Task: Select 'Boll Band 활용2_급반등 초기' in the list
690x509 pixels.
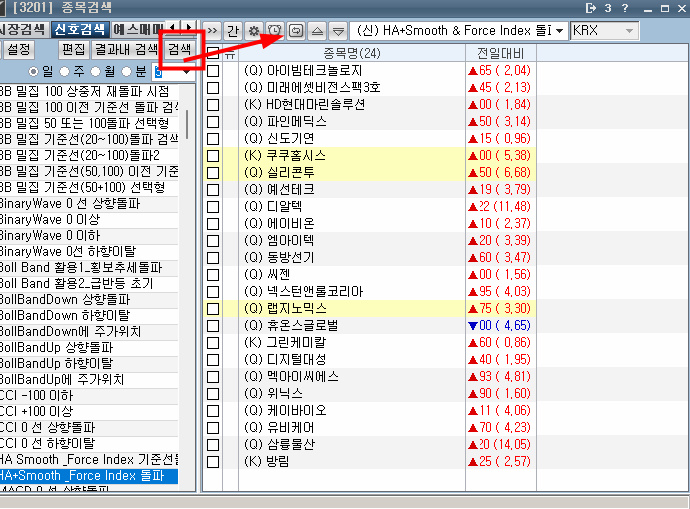Action: click(x=89, y=283)
